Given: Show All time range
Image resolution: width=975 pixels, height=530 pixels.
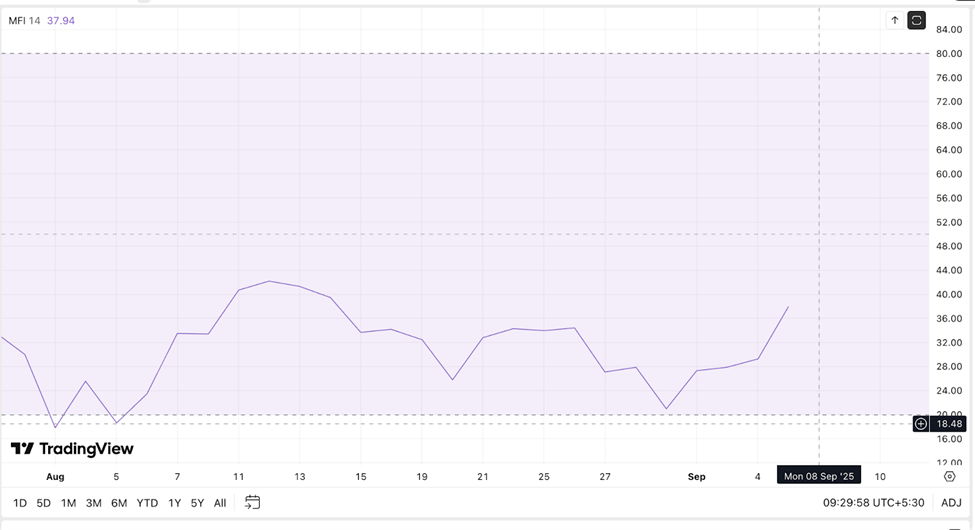Looking at the screenshot, I should pos(220,503).
